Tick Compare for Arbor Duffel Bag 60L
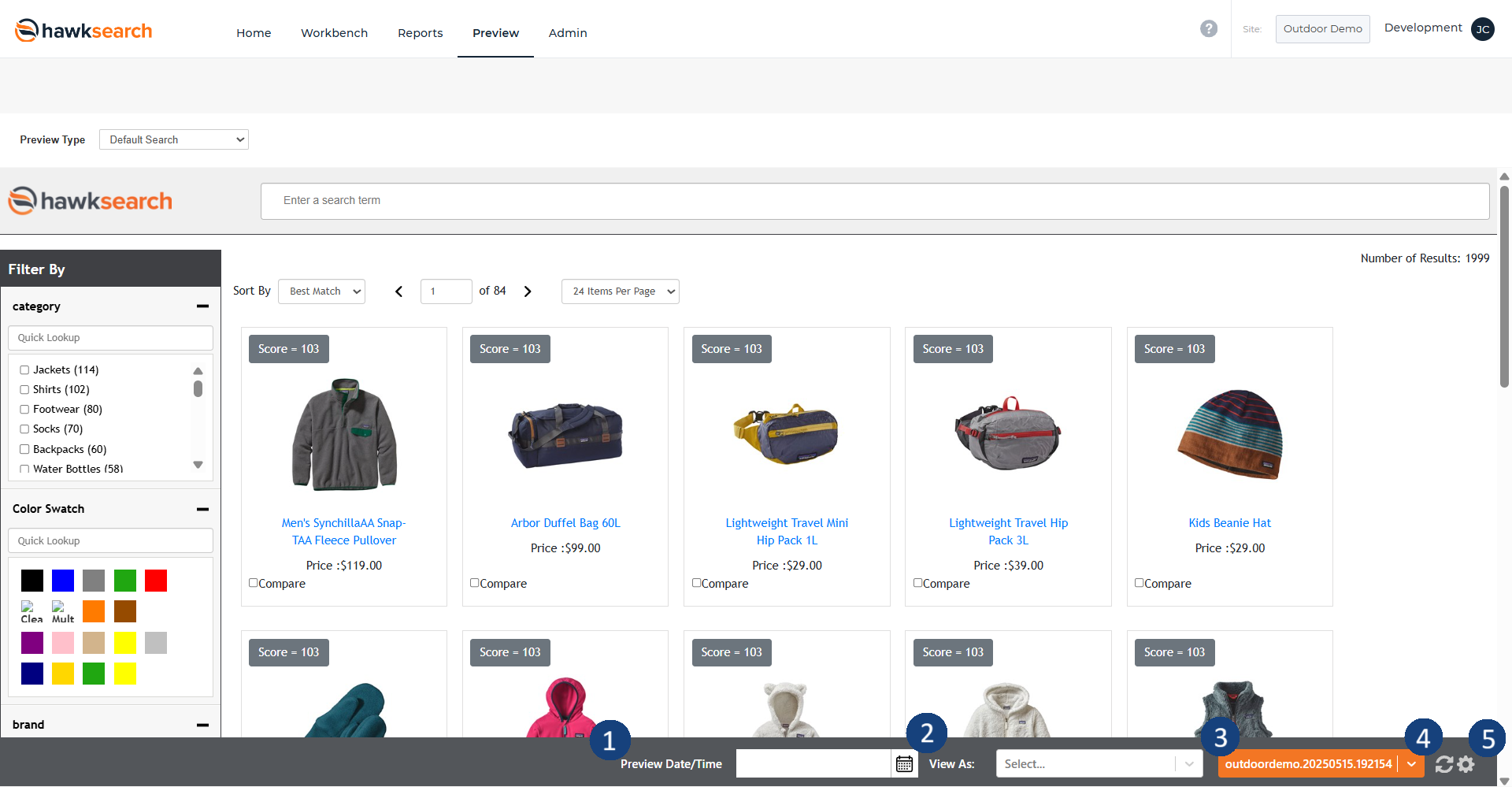 click(475, 583)
